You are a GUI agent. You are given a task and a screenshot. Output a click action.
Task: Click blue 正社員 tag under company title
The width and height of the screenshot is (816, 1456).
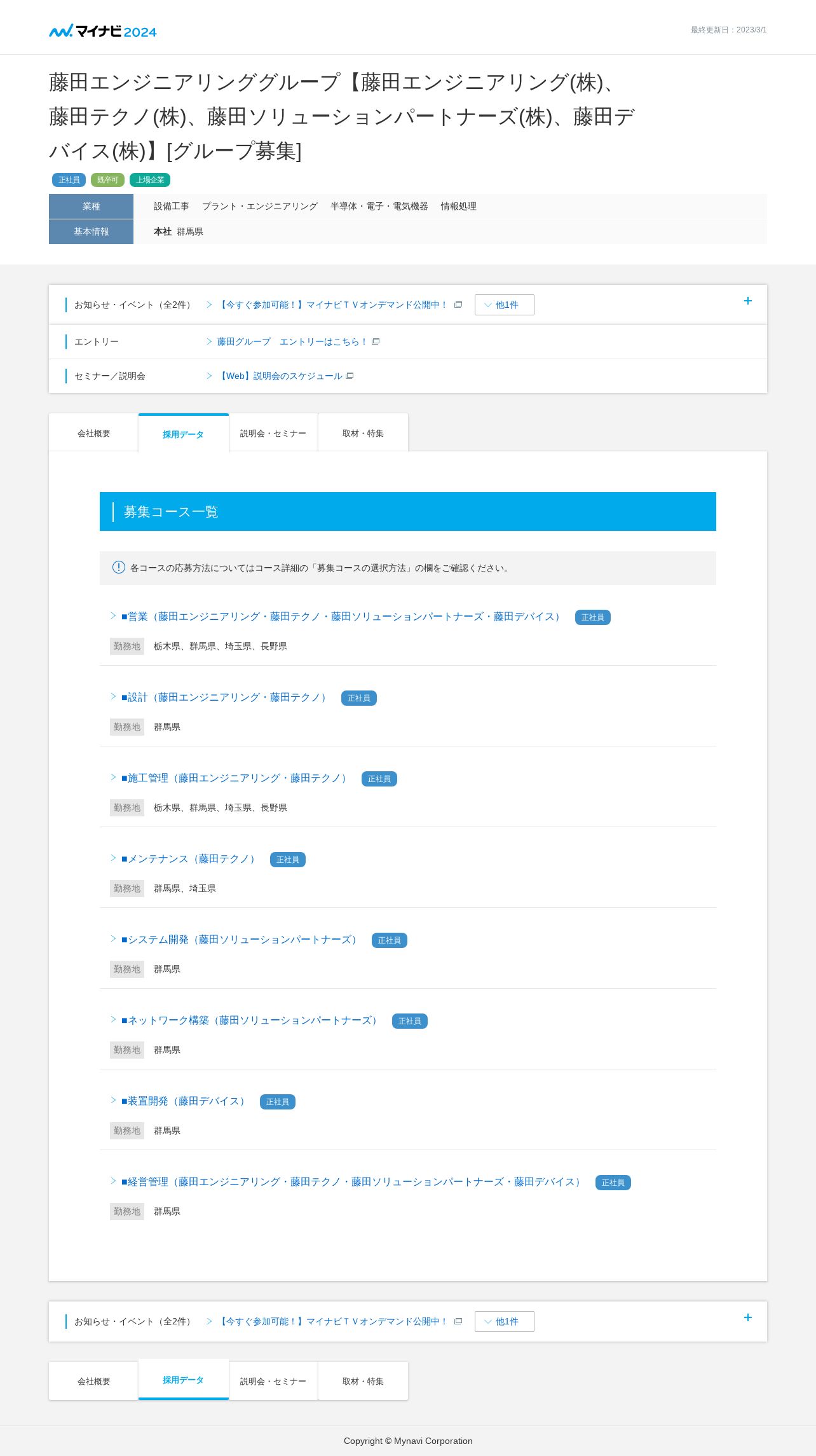69,180
